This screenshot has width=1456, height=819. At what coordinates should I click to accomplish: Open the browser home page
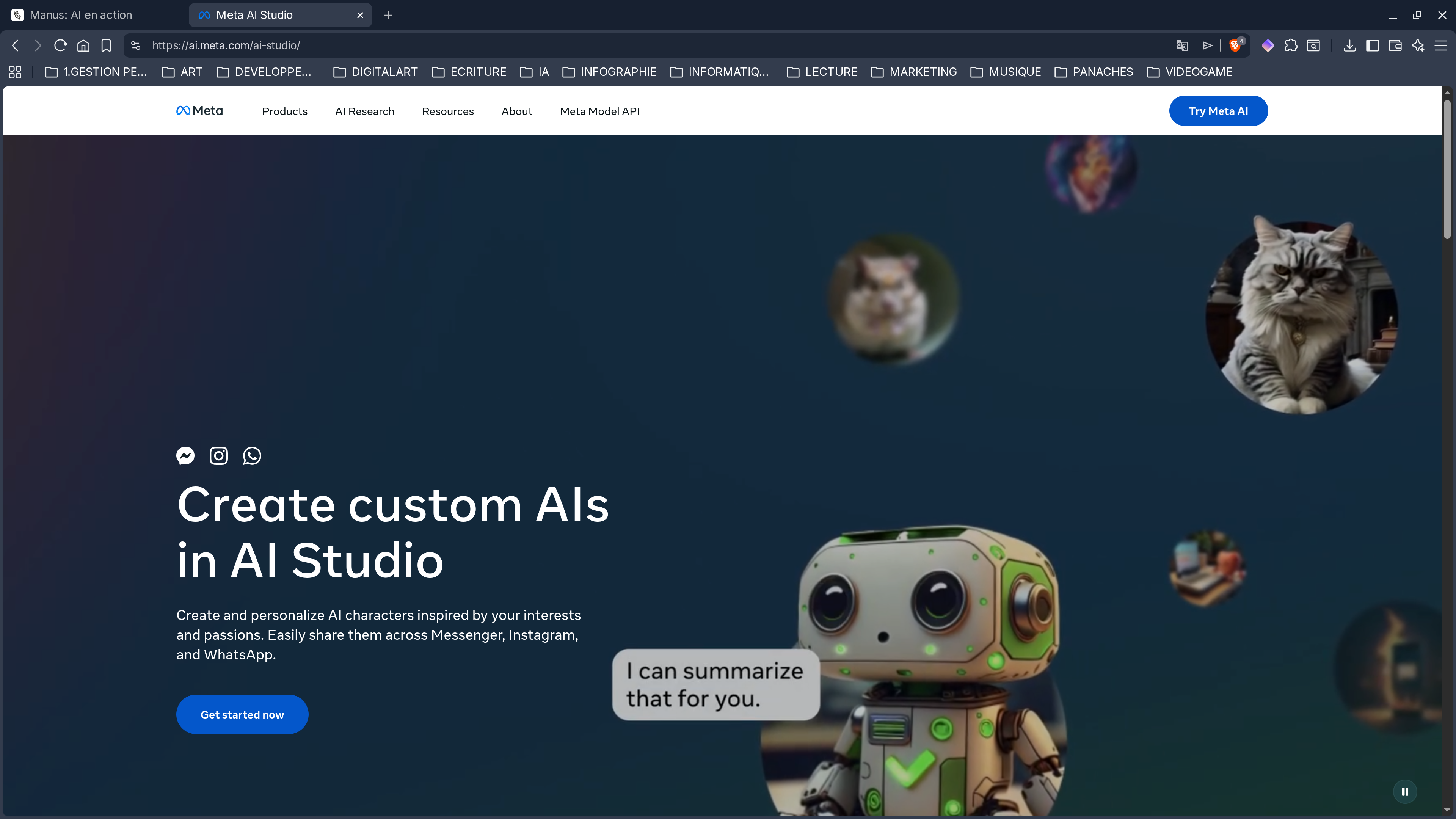click(x=83, y=45)
